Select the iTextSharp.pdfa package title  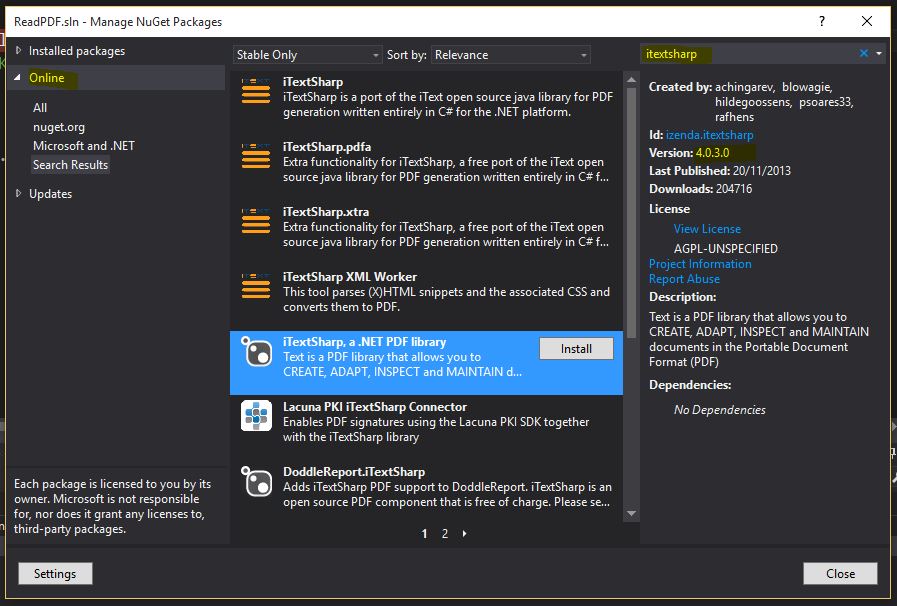point(327,146)
